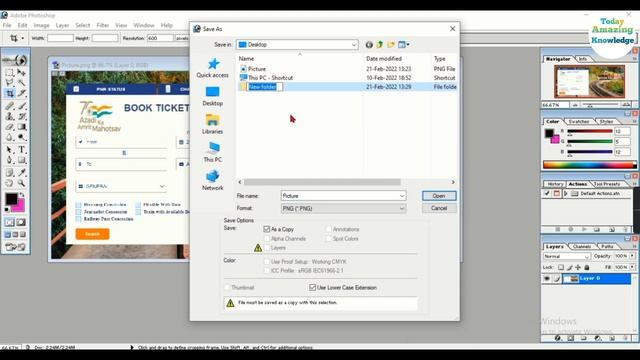
Task: Switch to Quick Mask mode
Action: tap(21, 222)
